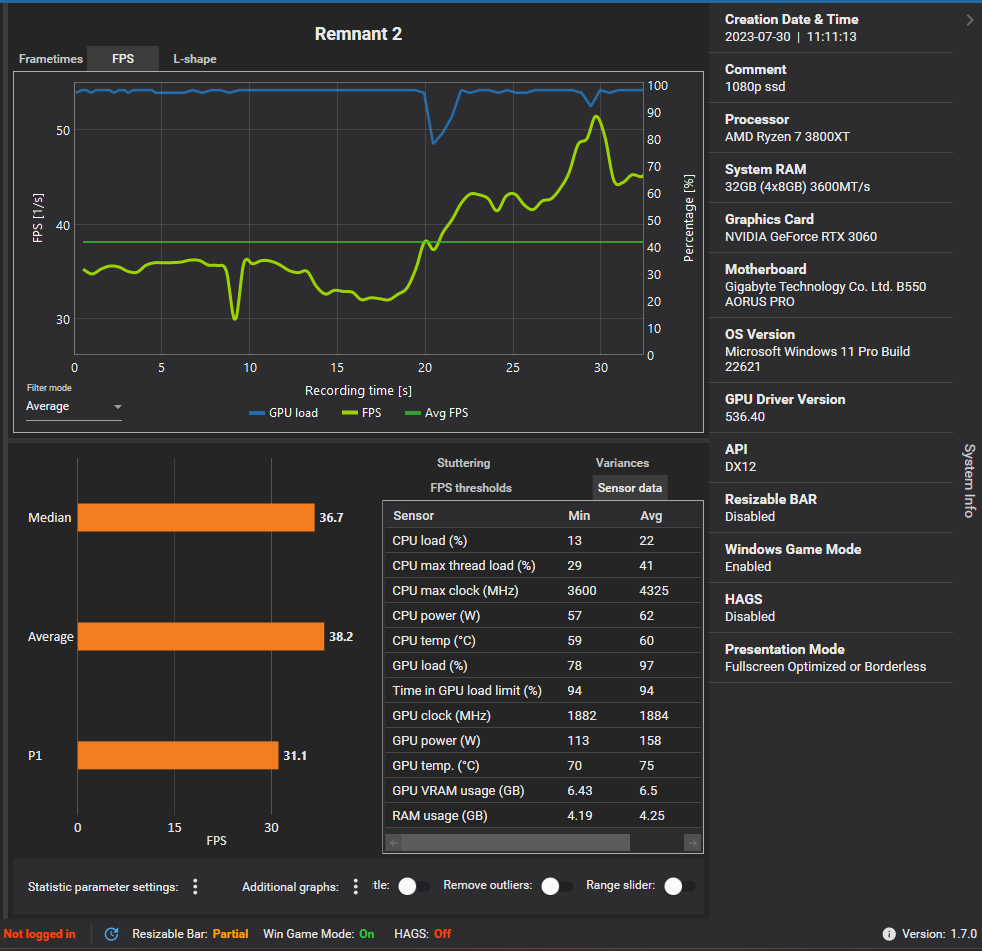Screen dimensions: 982x951
Task: Select the RAM usage (GB) row
Action: click(542, 816)
